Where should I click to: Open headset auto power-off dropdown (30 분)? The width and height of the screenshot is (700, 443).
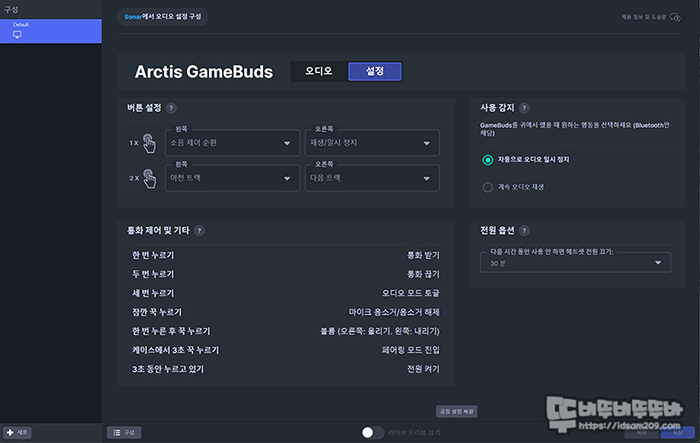pyautogui.click(x=575, y=262)
